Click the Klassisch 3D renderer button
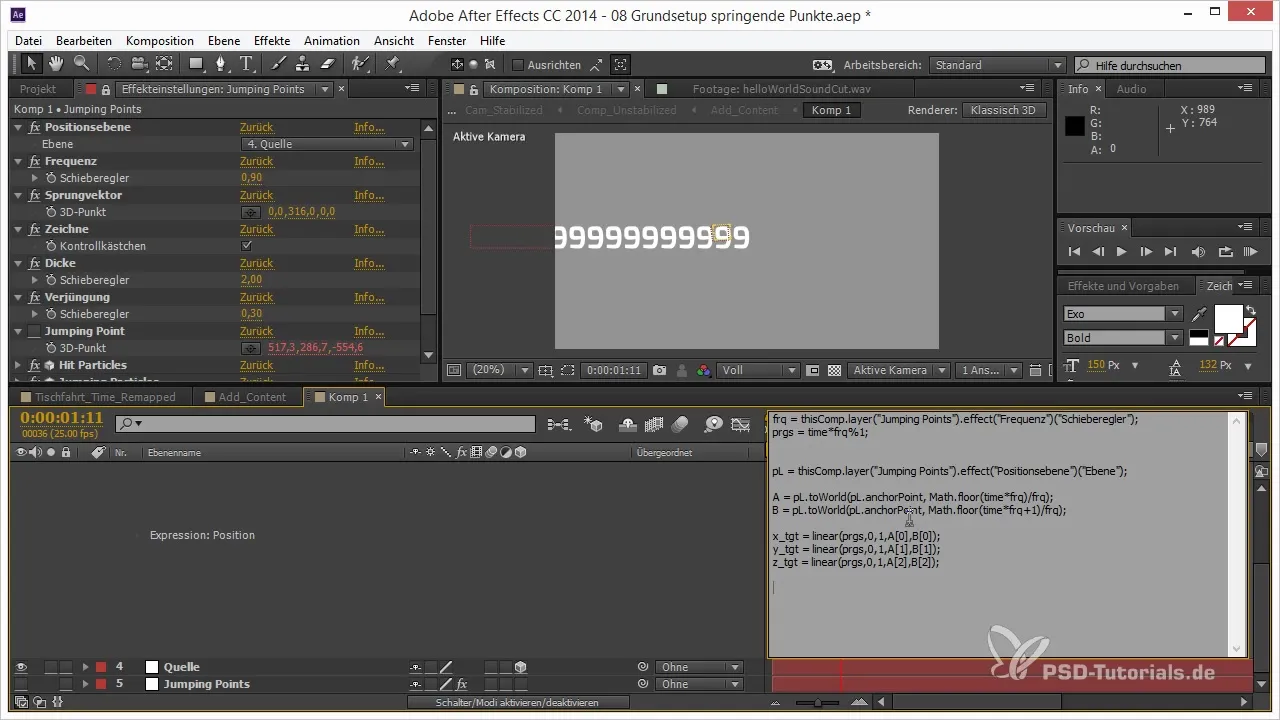The image size is (1280, 720). 1004,110
